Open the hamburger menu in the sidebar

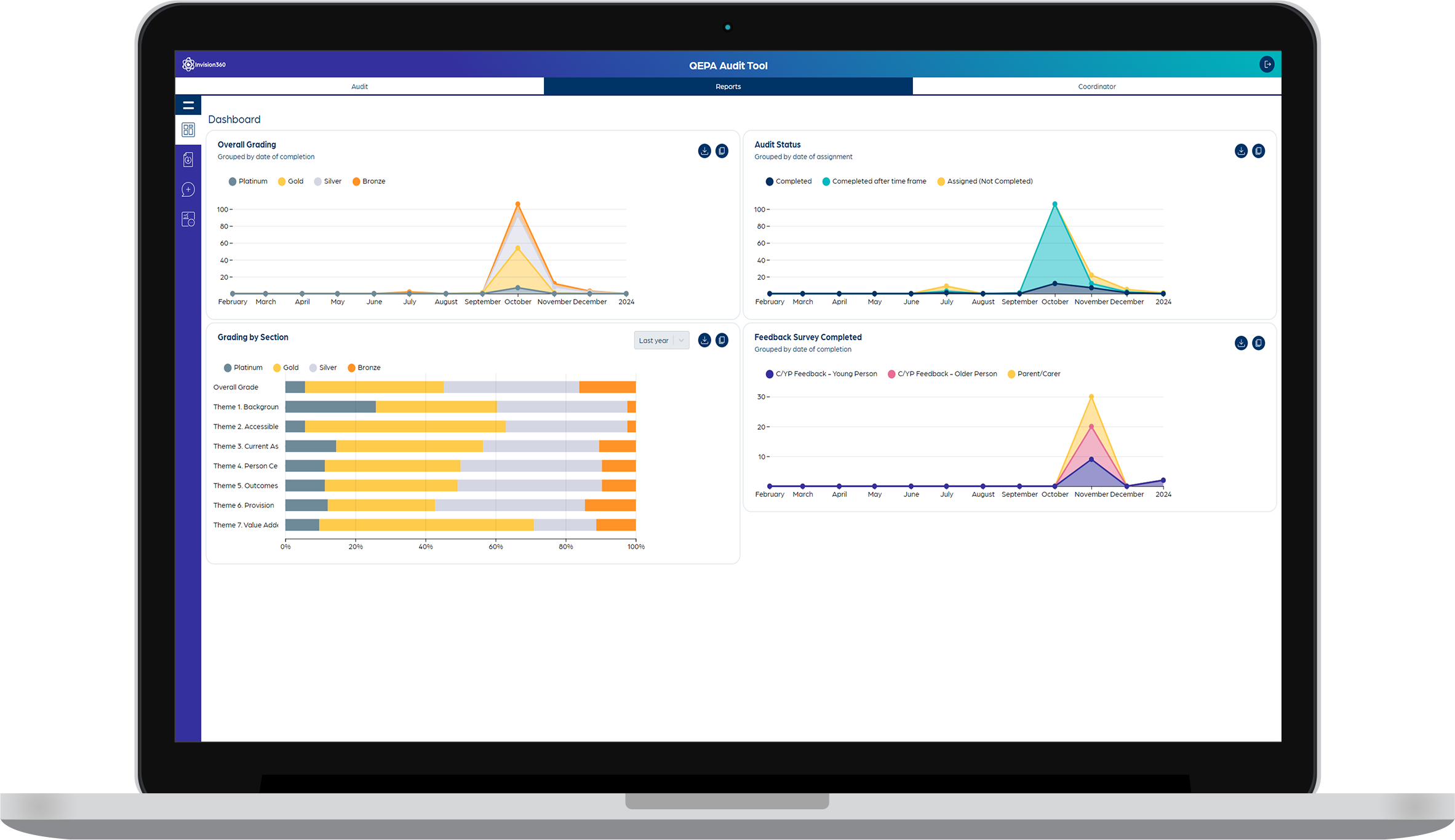pos(188,105)
